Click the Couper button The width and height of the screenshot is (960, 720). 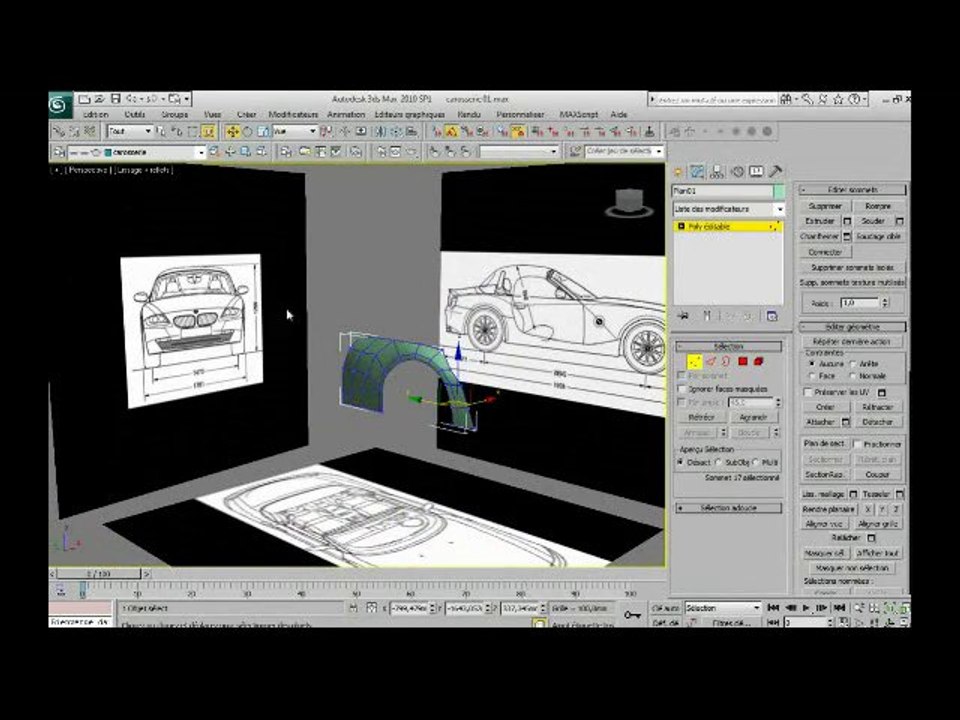(877, 474)
